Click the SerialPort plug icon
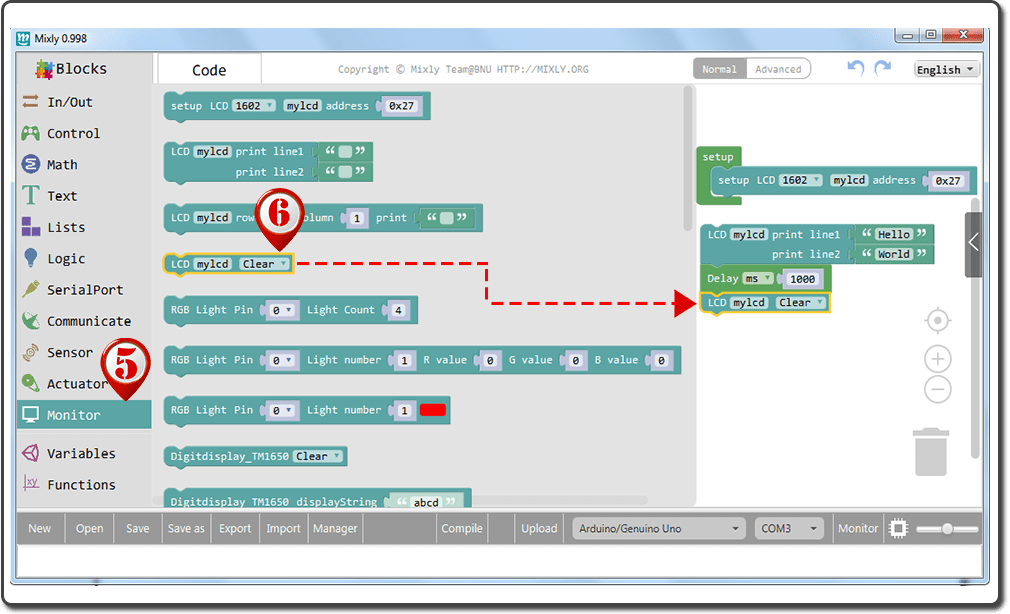This screenshot has height=614, width=1010. 30,289
